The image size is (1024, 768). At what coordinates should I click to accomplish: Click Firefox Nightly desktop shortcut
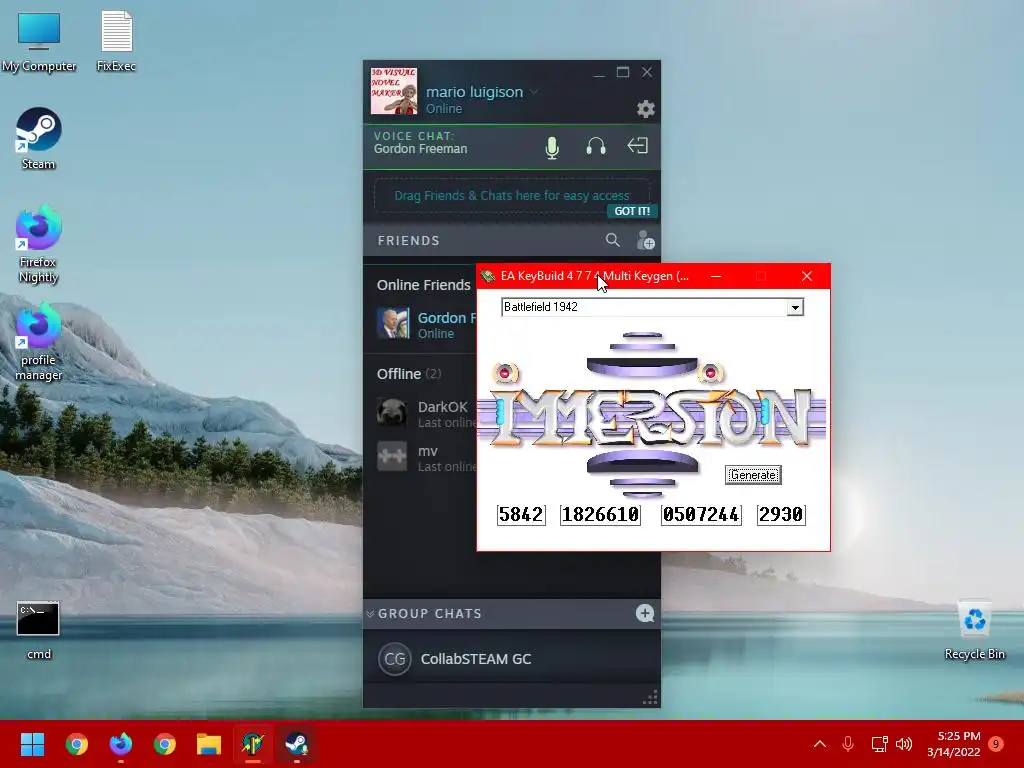(x=39, y=244)
